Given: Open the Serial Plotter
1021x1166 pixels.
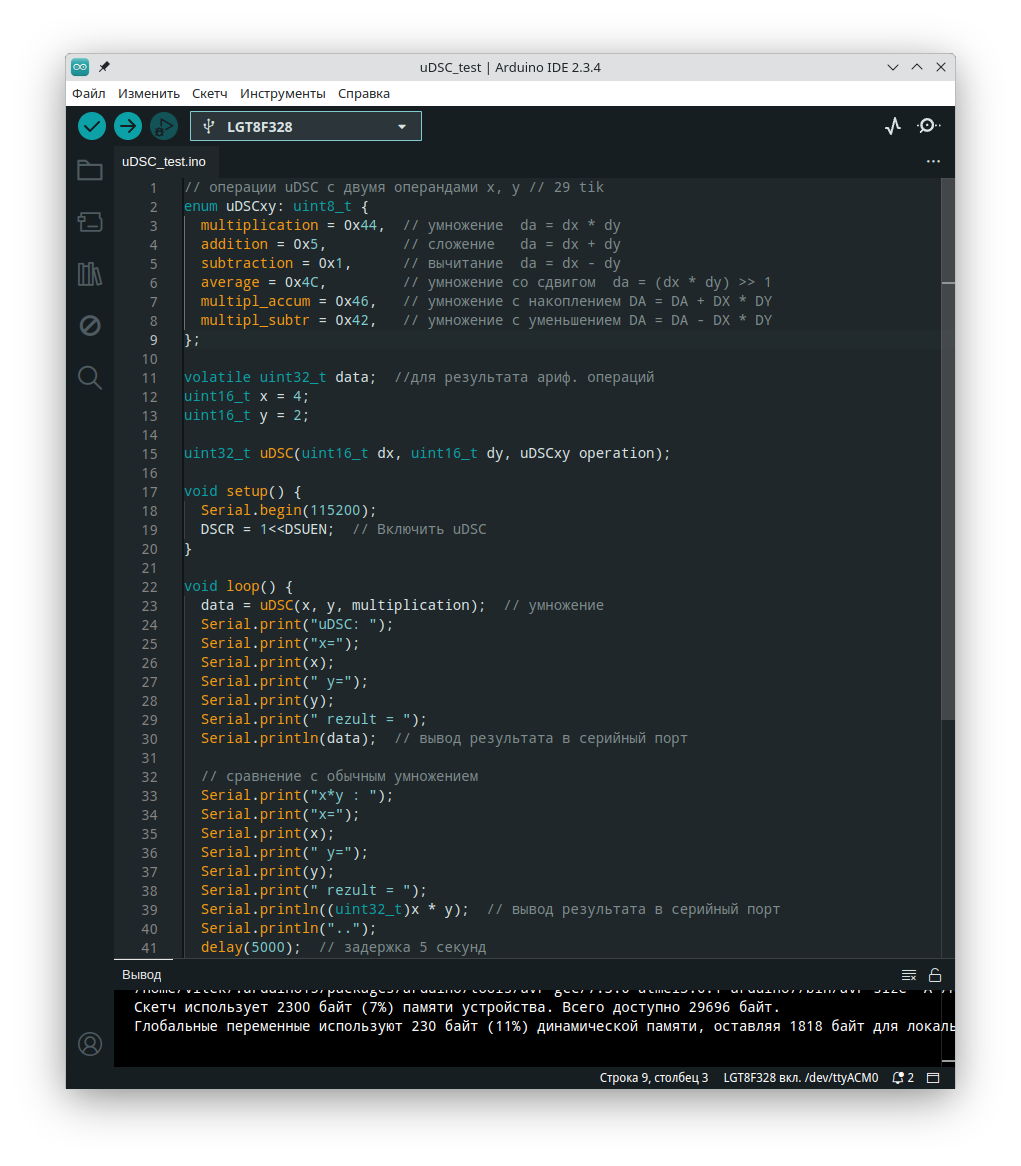Looking at the screenshot, I should [x=893, y=126].
